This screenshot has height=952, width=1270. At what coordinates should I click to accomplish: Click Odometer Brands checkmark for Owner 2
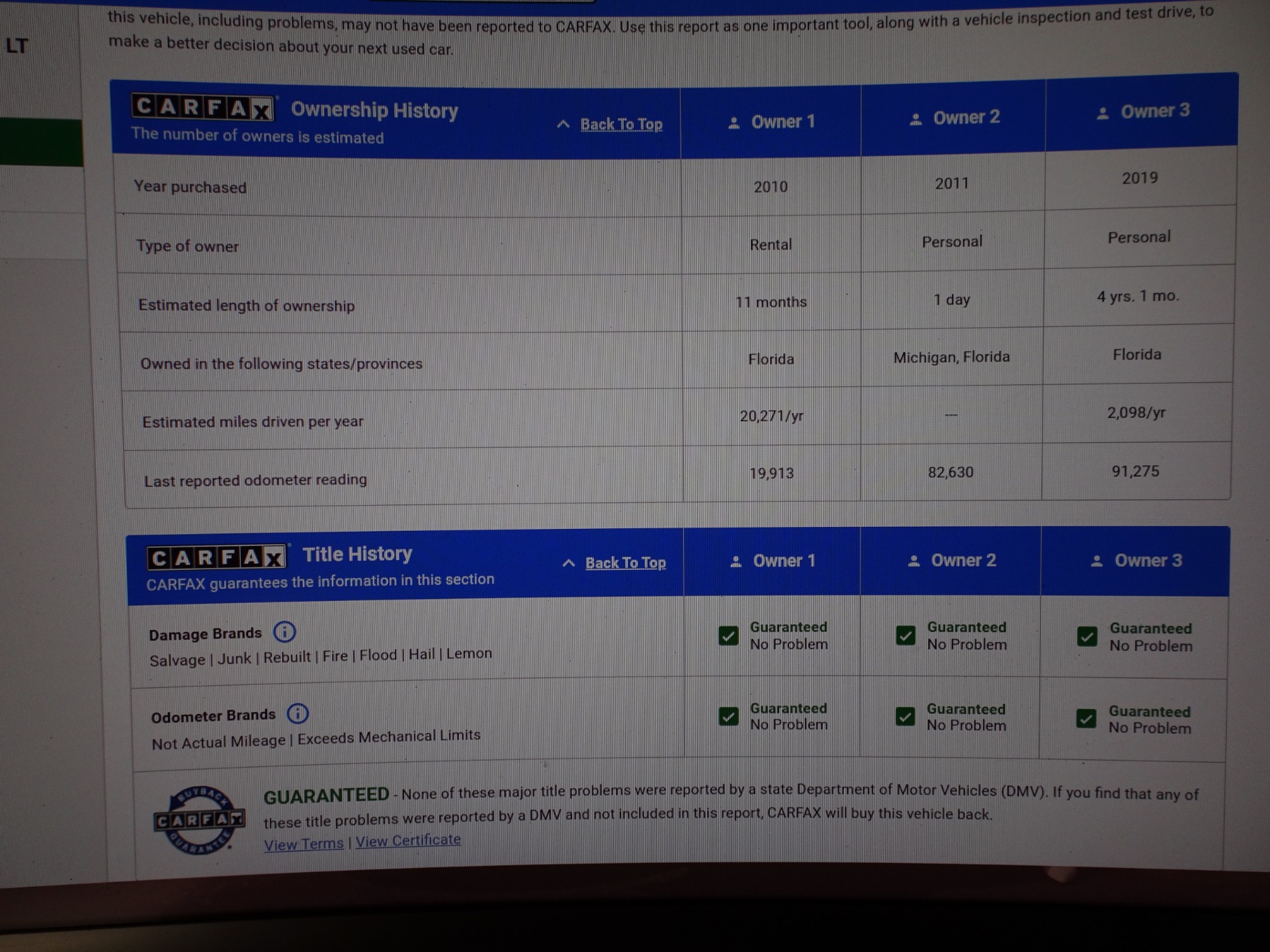[905, 717]
